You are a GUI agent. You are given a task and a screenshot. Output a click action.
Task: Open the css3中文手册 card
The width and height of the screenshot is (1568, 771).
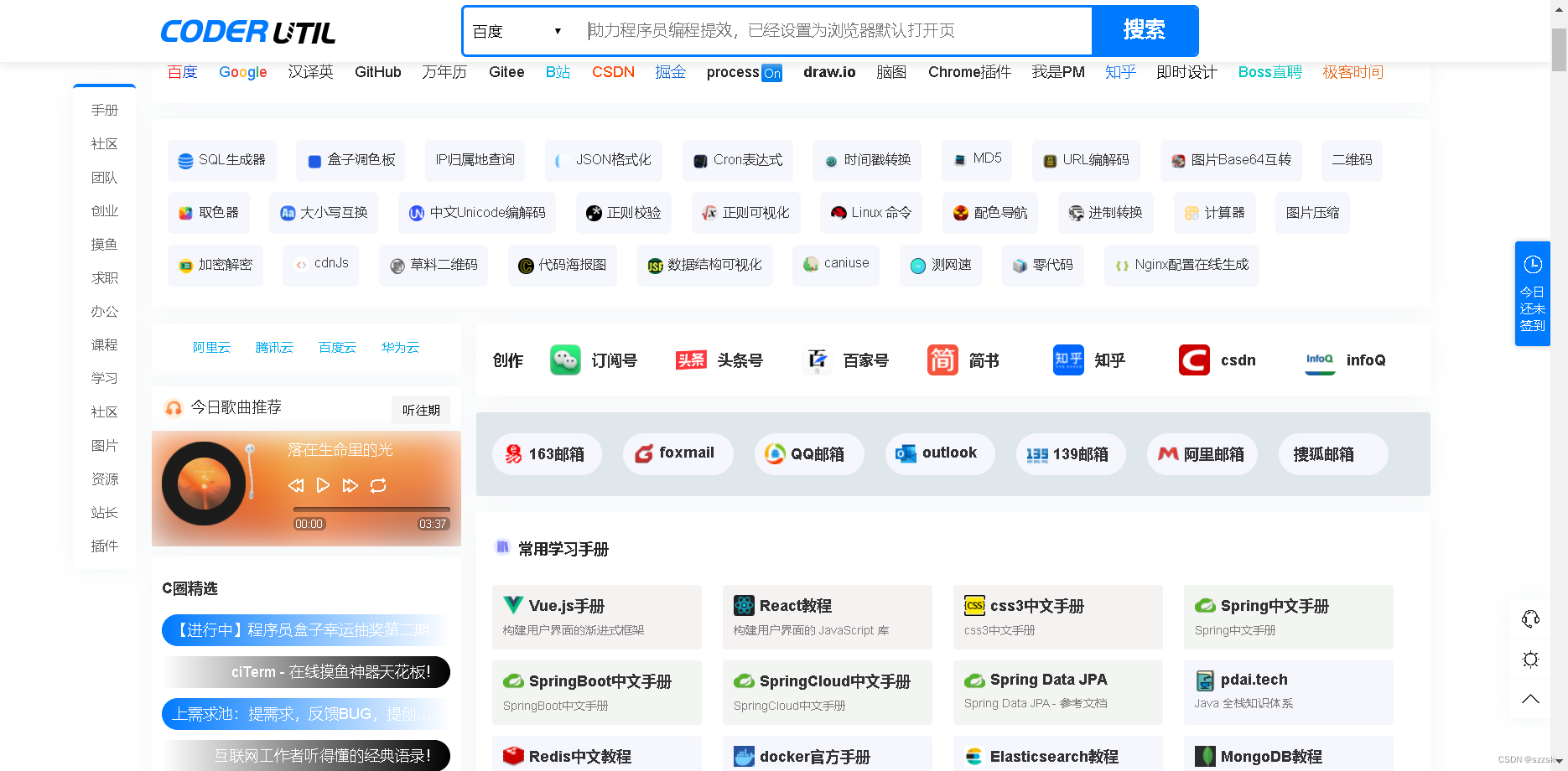(x=1058, y=617)
